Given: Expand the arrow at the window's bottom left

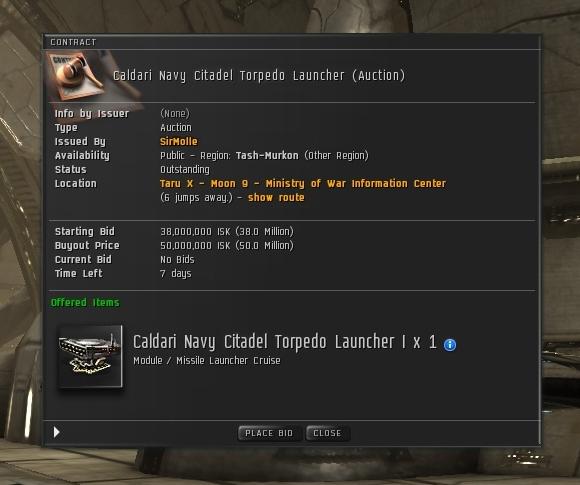Looking at the screenshot, I should pyautogui.click(x=56, y=432).
